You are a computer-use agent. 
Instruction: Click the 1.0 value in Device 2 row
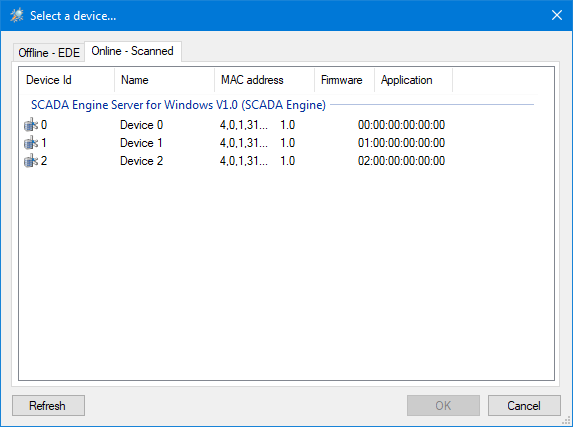[x=288, y=160]
